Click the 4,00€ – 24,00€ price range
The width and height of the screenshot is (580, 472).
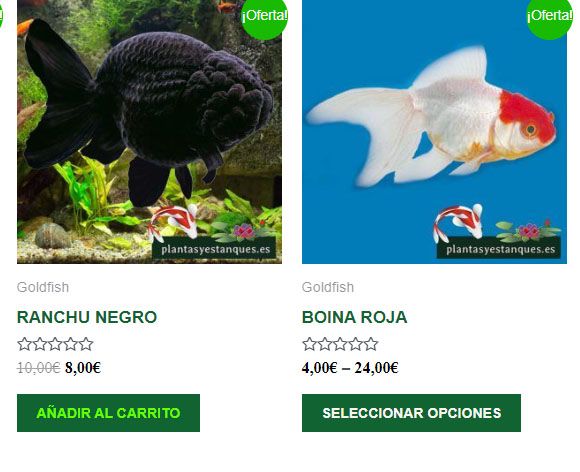click(350, 368)
